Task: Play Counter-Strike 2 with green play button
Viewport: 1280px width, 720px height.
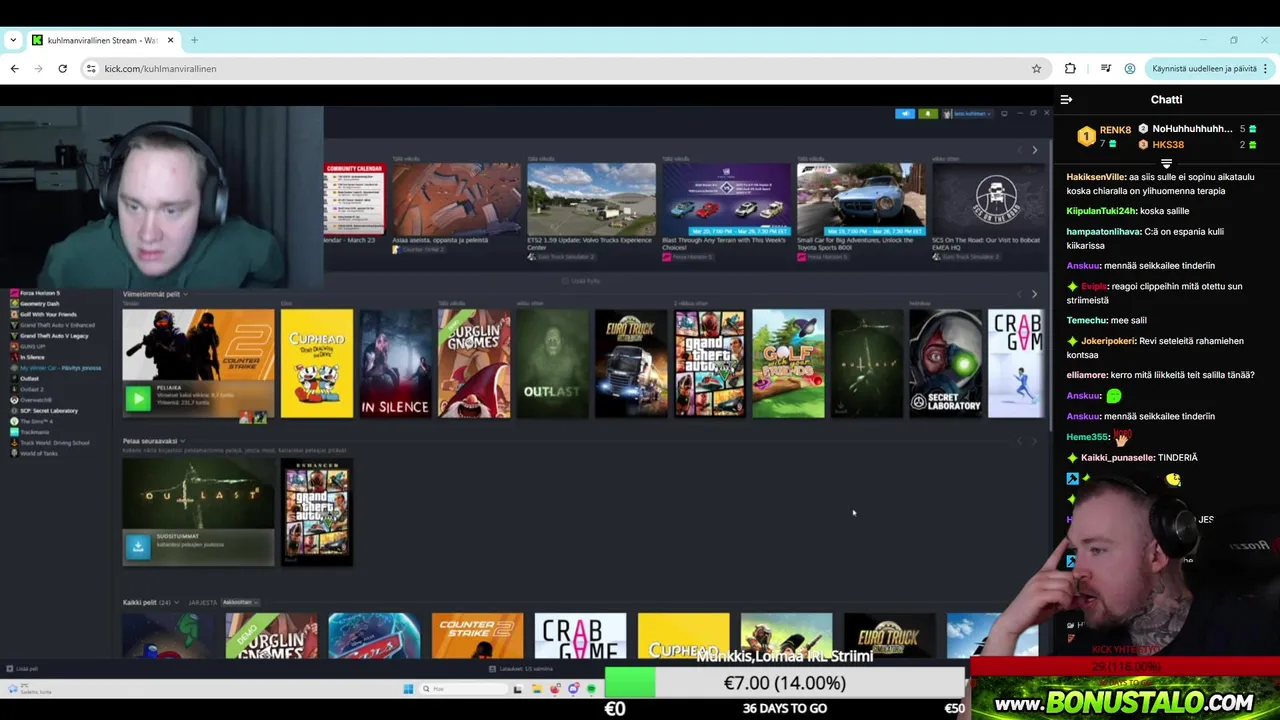Action: (138, 398)
